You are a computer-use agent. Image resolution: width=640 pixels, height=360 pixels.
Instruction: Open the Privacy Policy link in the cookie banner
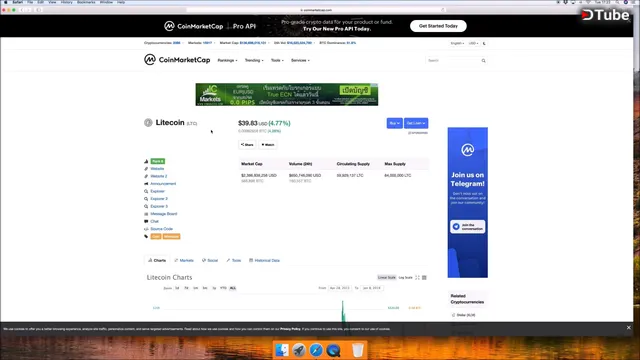coord(290,329)
